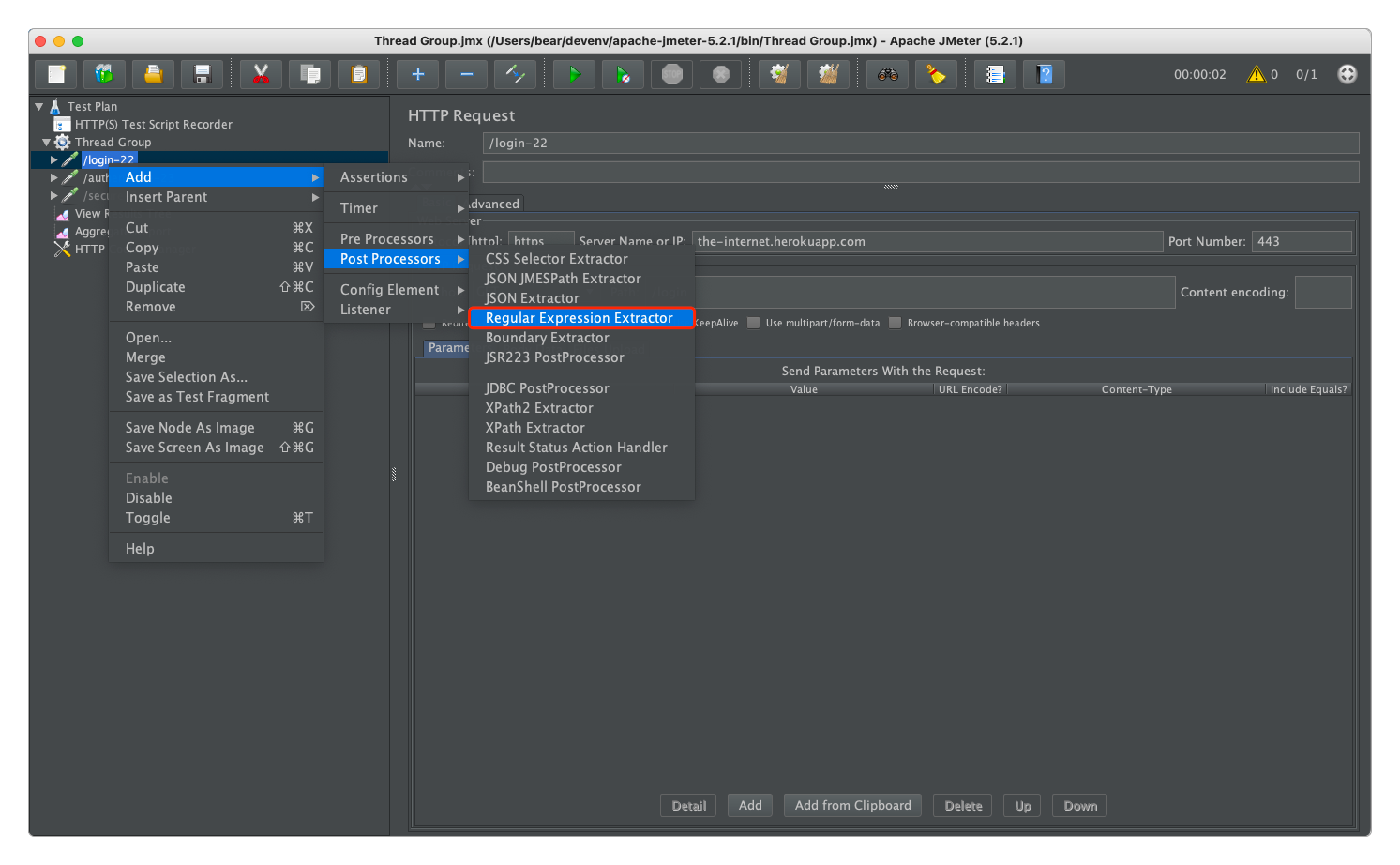Click the Open file folder icon
Image resolution: width=1400 pixels, height=865 pixels.
pyautogui.click(x=153, y=74)
